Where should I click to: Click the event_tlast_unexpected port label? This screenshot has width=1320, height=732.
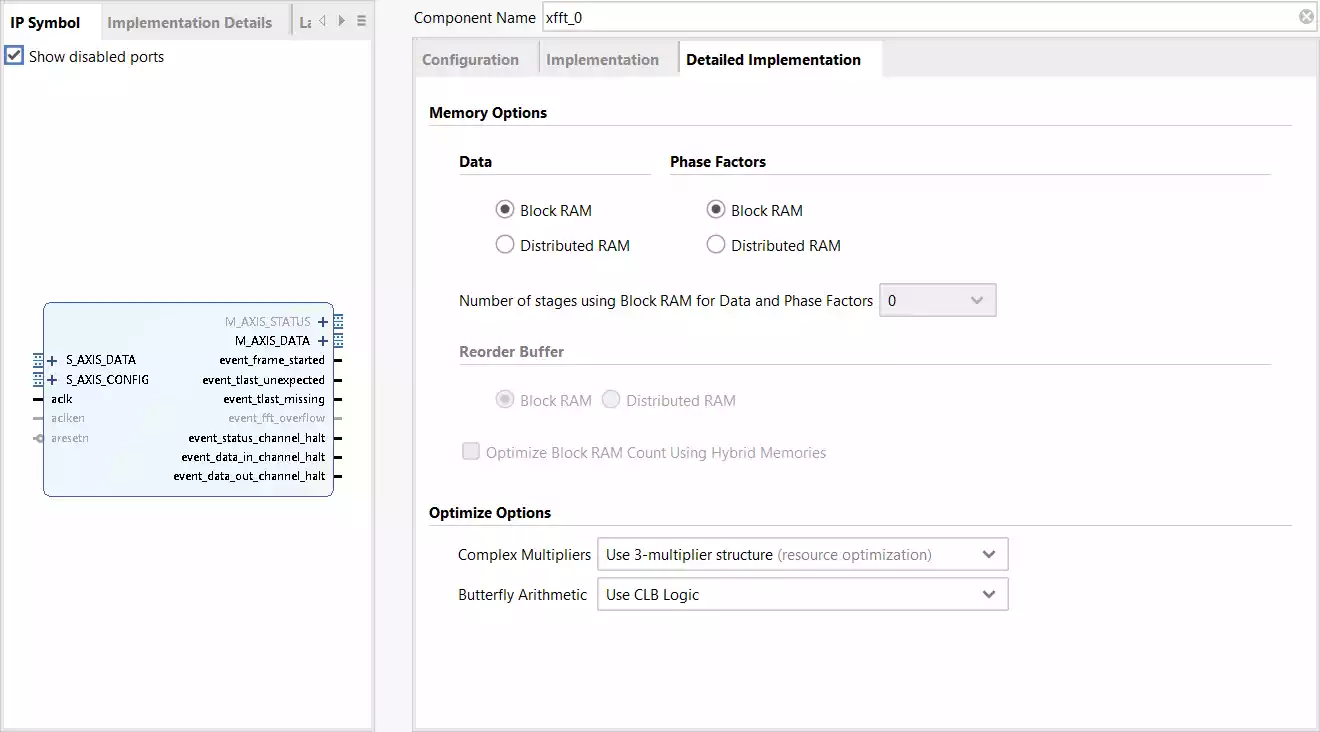pos(264,380)
